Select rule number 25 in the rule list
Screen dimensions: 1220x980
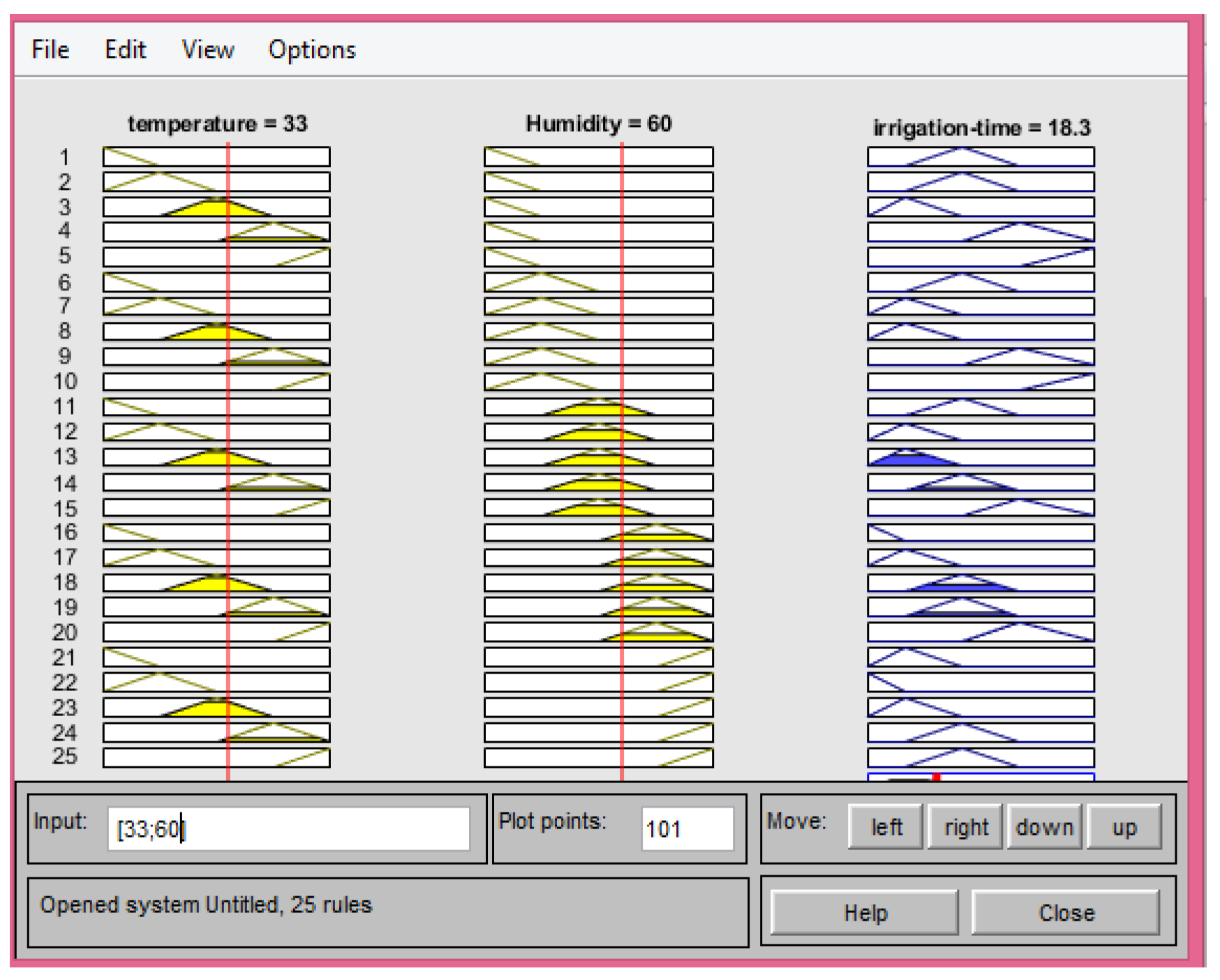point(66,756)
